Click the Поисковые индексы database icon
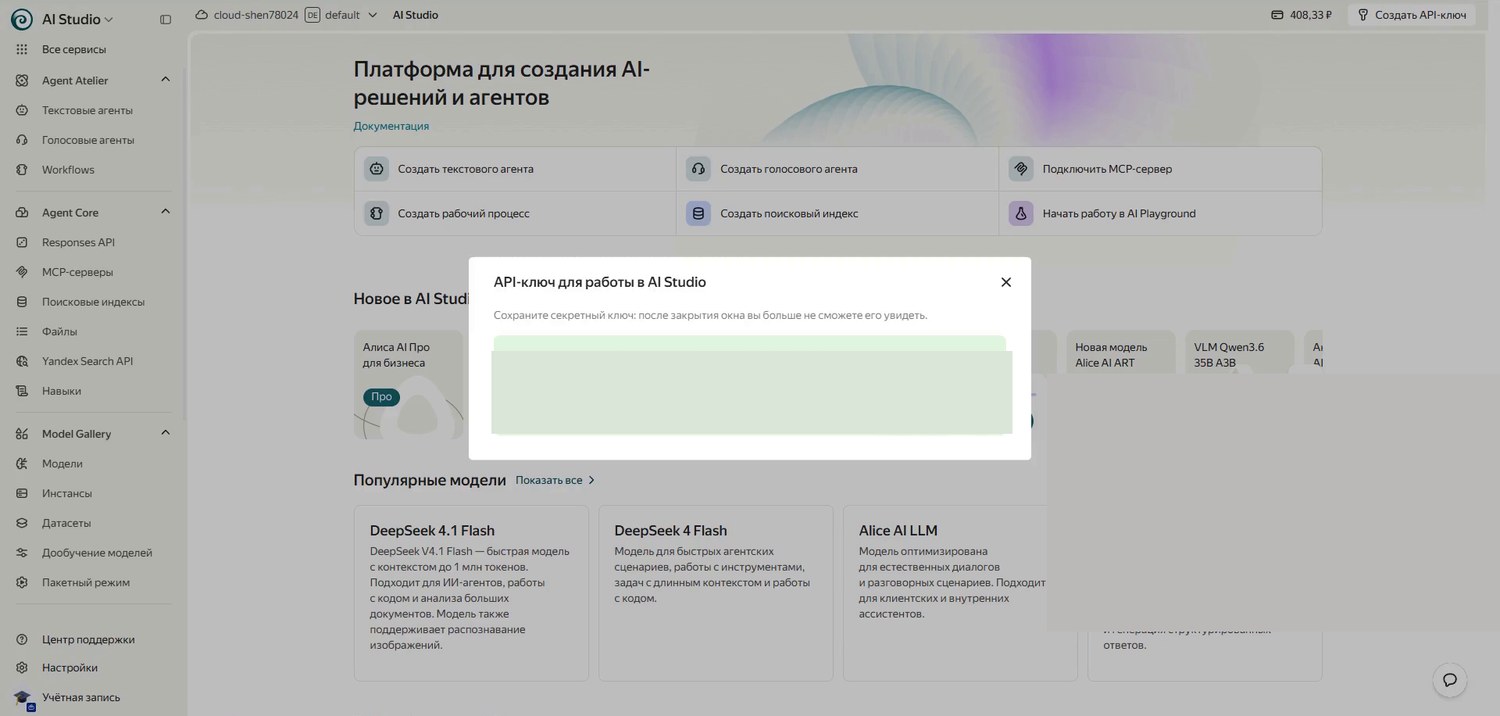Screen dimensions: 1500x716 [x=22, y=302]
